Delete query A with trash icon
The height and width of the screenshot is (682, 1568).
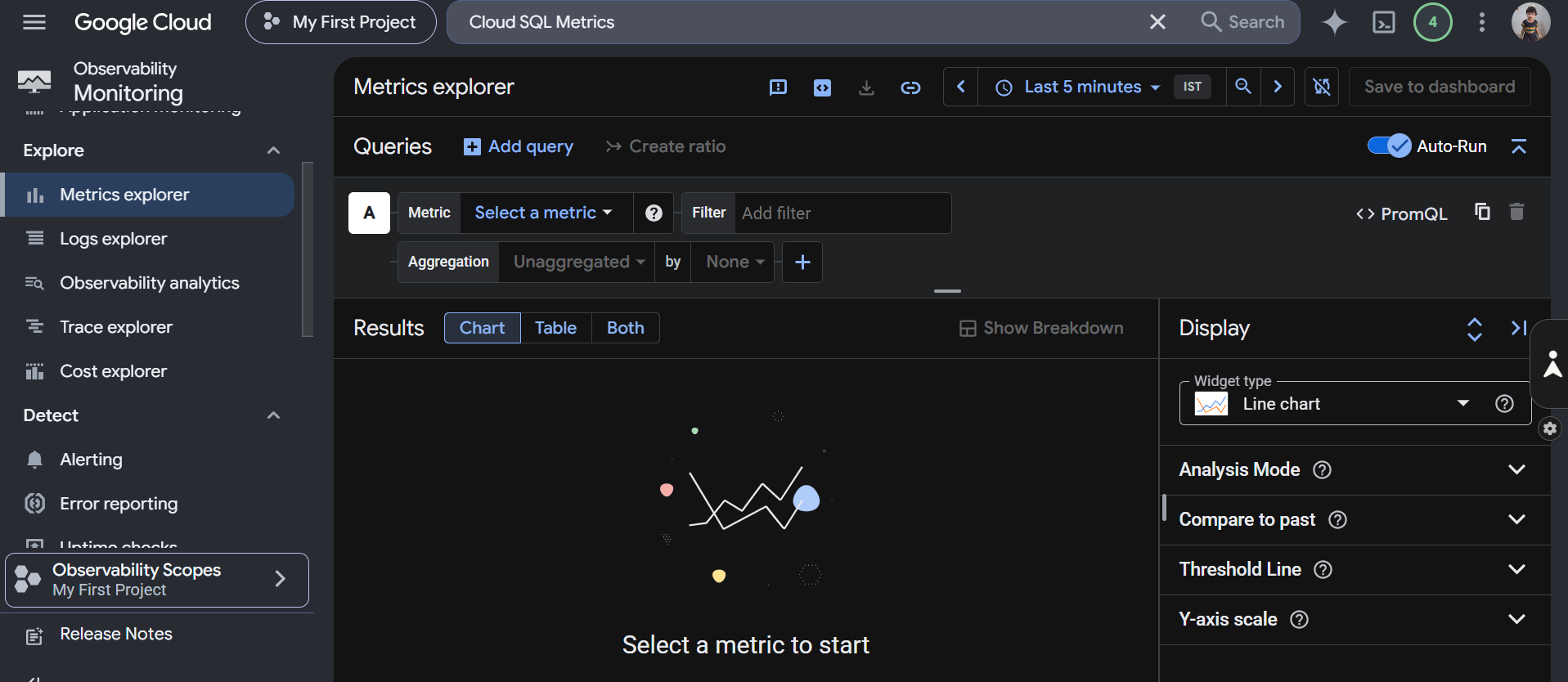coord(1516,212)
